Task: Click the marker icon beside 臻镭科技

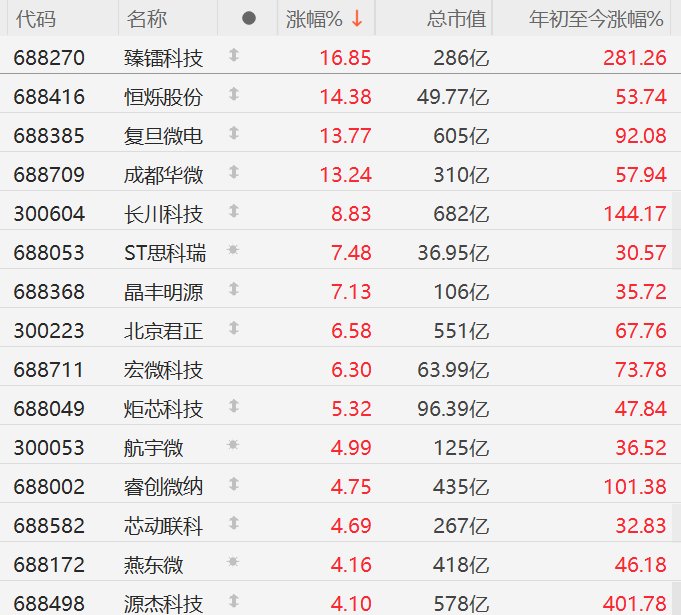Action: coord(234,57)
